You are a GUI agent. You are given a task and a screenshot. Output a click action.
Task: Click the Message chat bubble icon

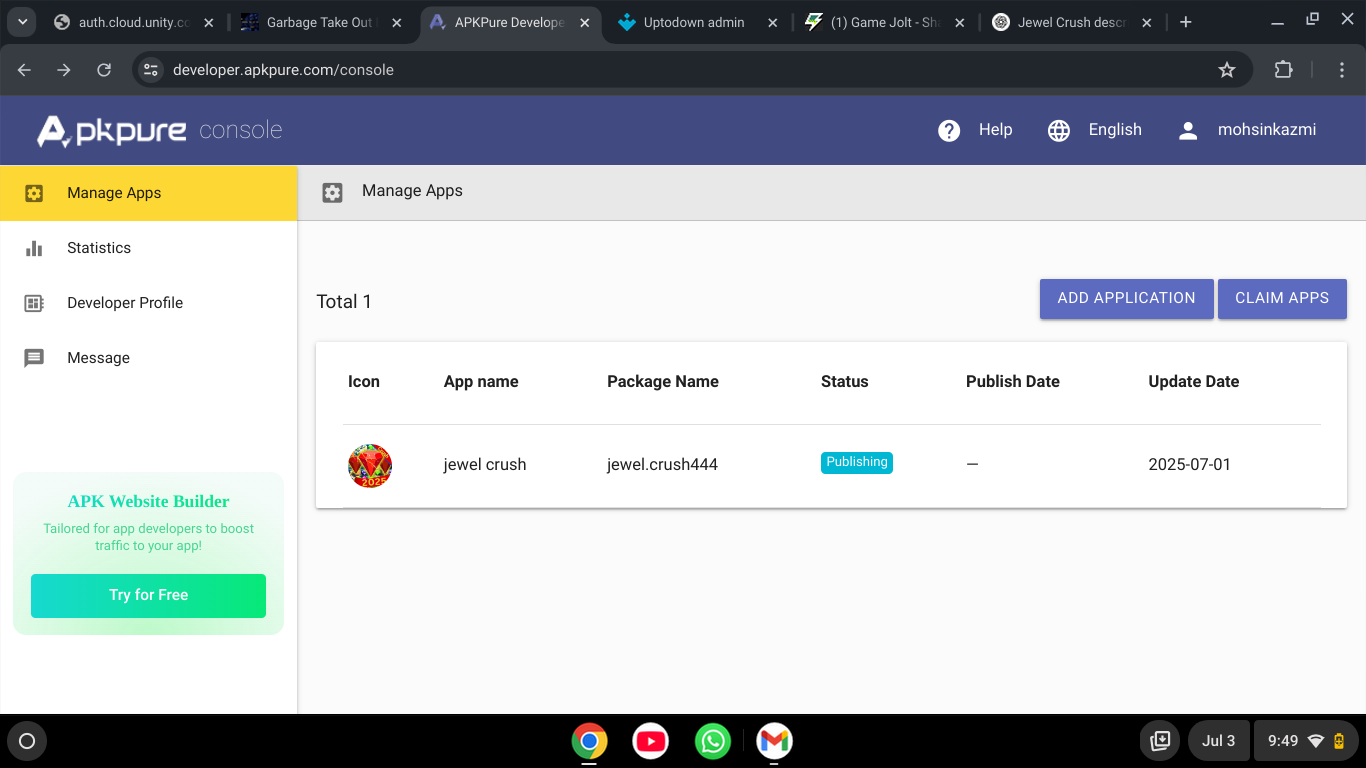point(34,358)
